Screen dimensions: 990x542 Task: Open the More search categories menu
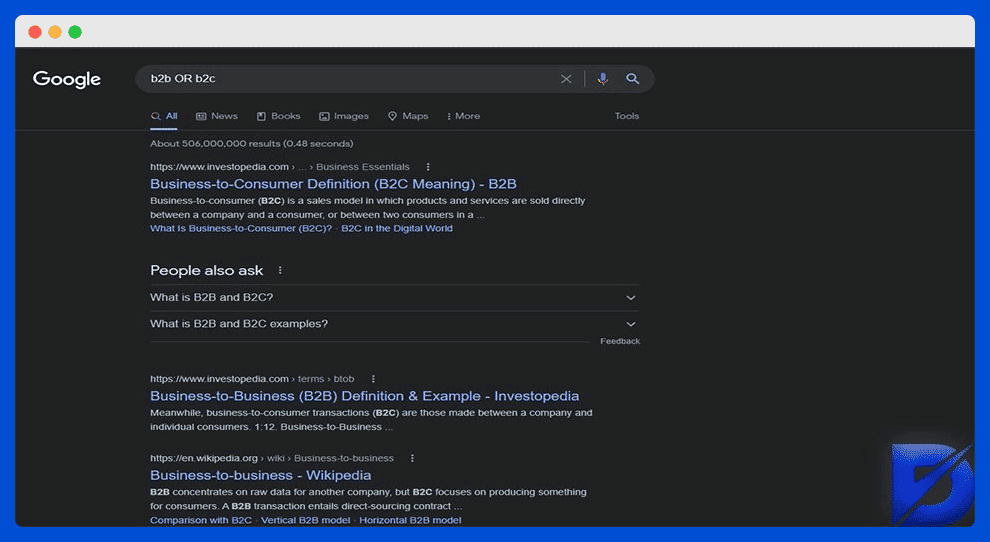click(x=463, y=116)
